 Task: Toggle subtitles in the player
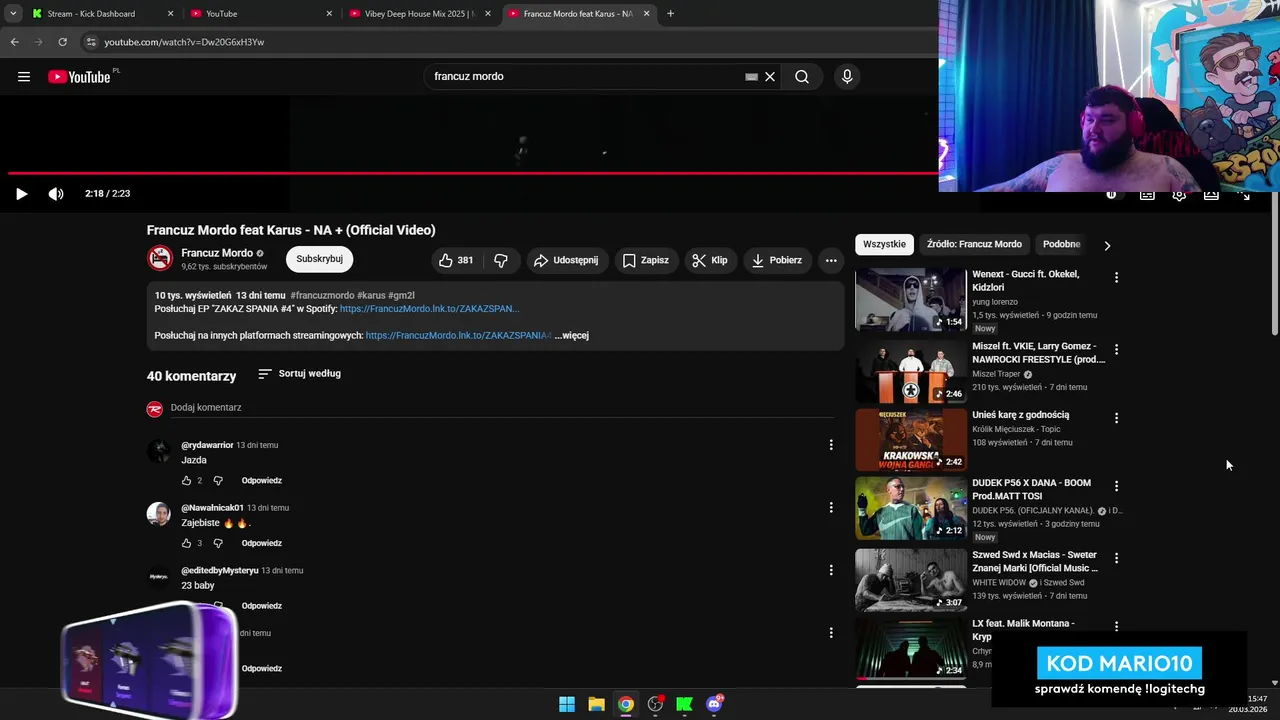point(1147,194)
